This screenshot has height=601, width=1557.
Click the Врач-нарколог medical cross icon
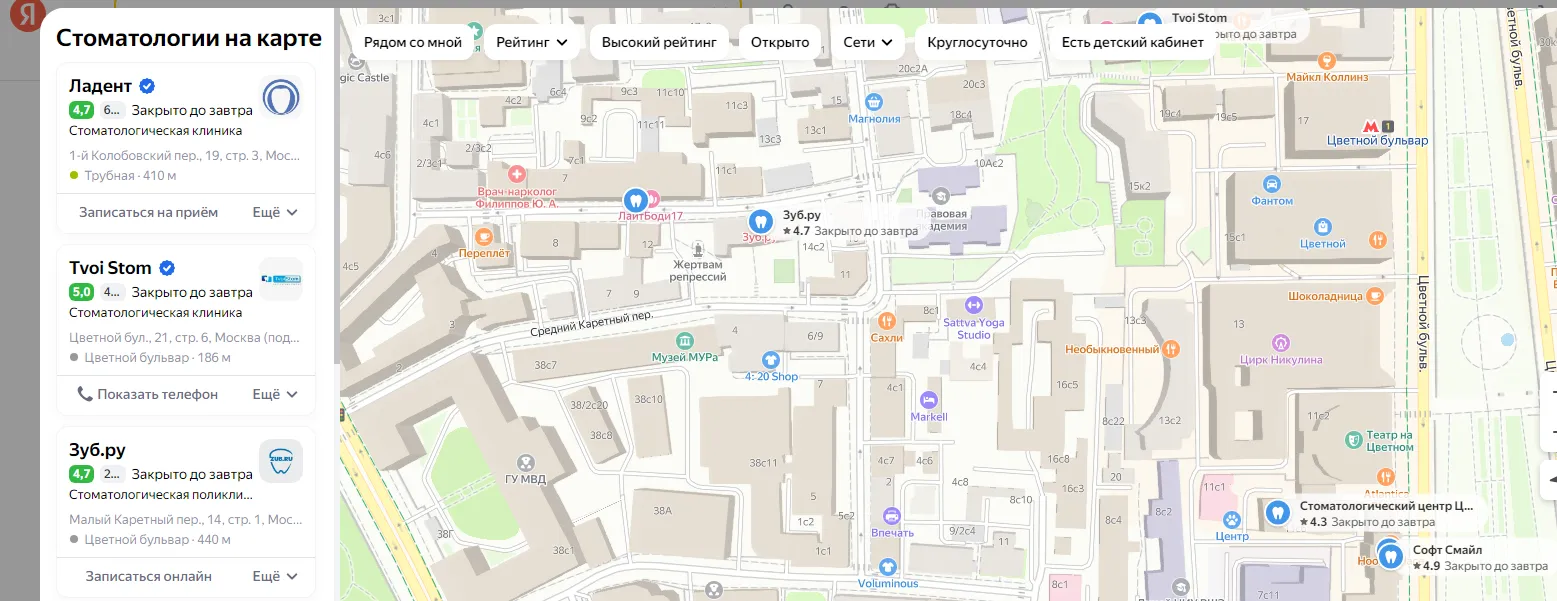pos(517,174)
